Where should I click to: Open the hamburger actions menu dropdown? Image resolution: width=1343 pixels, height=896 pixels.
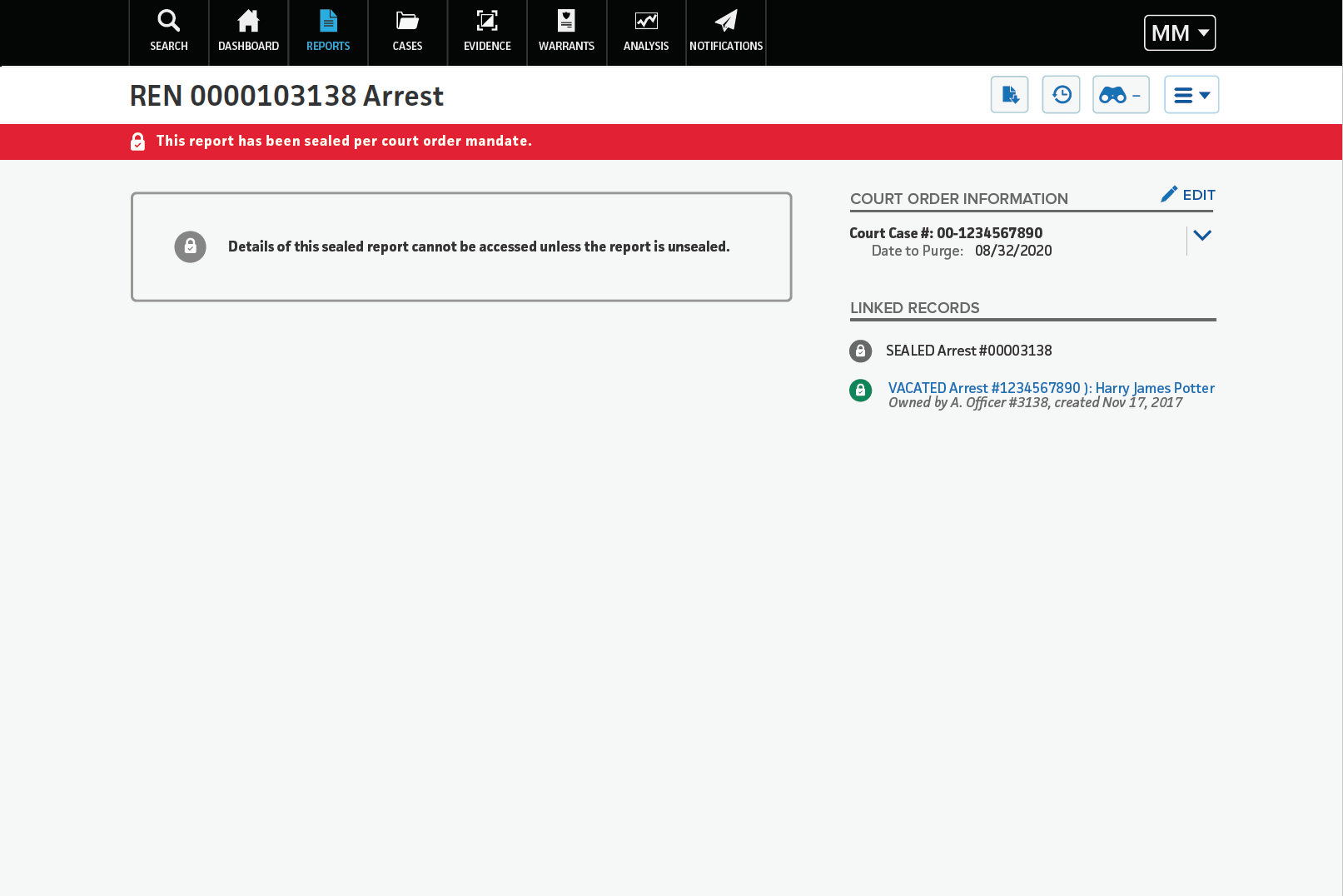pos(1191,95)
